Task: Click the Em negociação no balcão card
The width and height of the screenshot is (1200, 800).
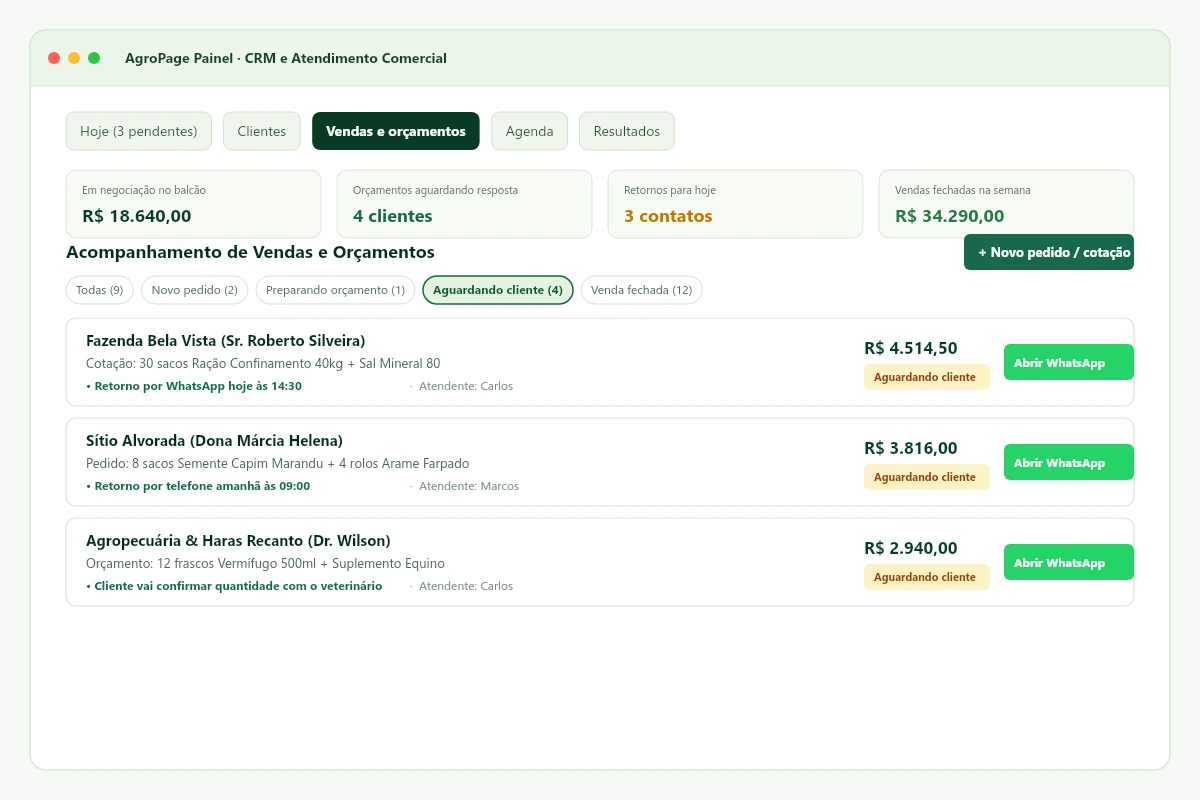Action: (x=194, y=204)
